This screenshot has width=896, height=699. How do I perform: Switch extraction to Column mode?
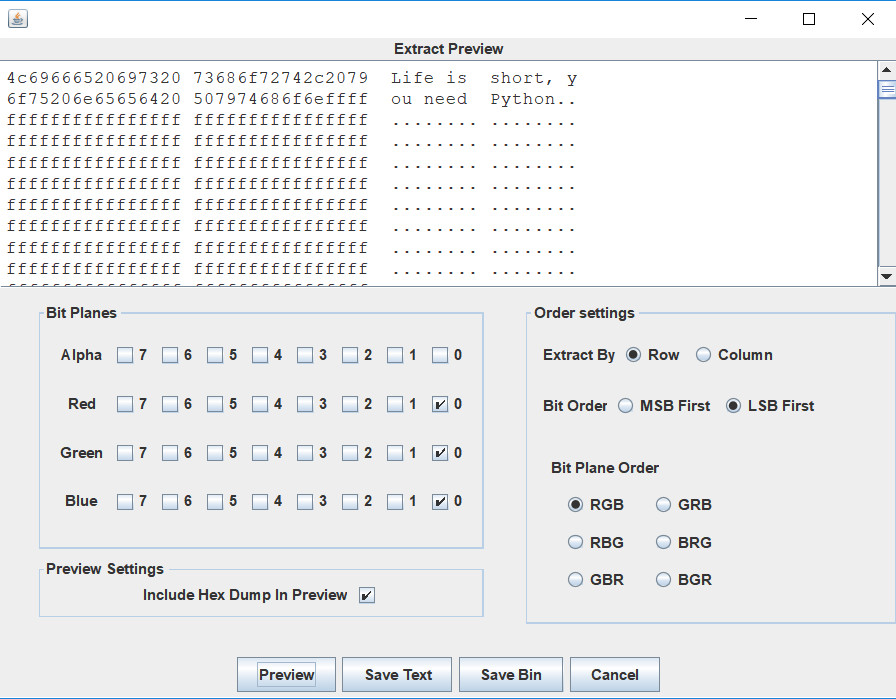703,355
